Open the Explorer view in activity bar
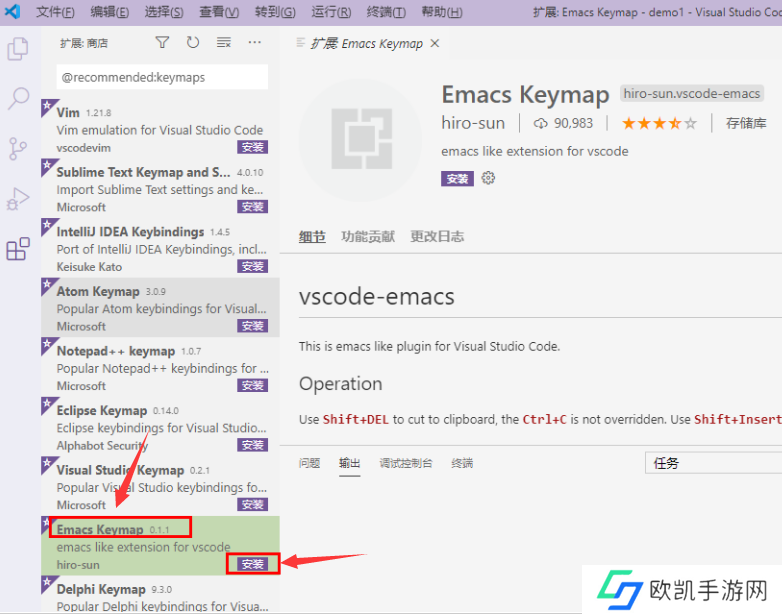This screenshot has width=782, height=615. click(18, 49)
